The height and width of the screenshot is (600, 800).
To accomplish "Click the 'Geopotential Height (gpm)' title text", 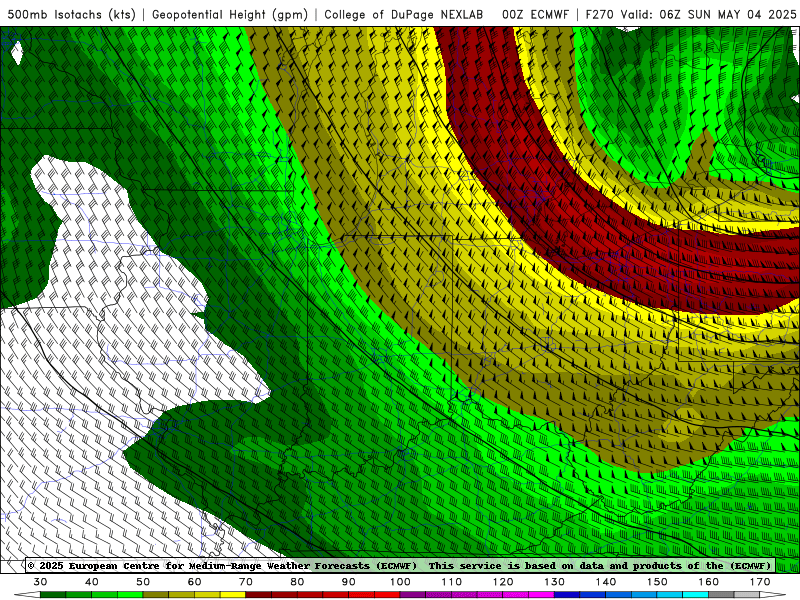I will 230,14.
